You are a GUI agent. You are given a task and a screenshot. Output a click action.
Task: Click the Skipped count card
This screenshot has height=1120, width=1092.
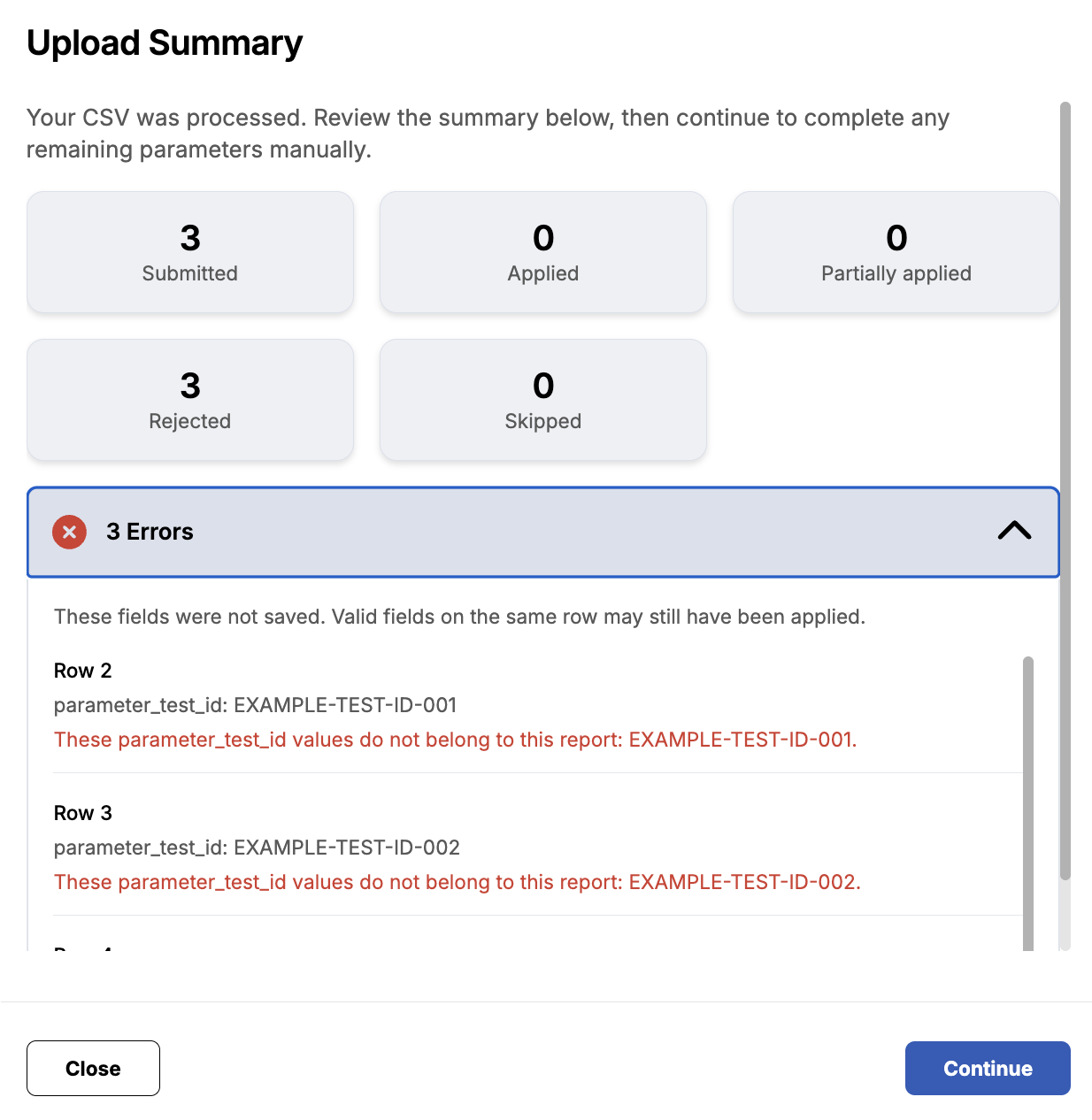tap(543, 400)
